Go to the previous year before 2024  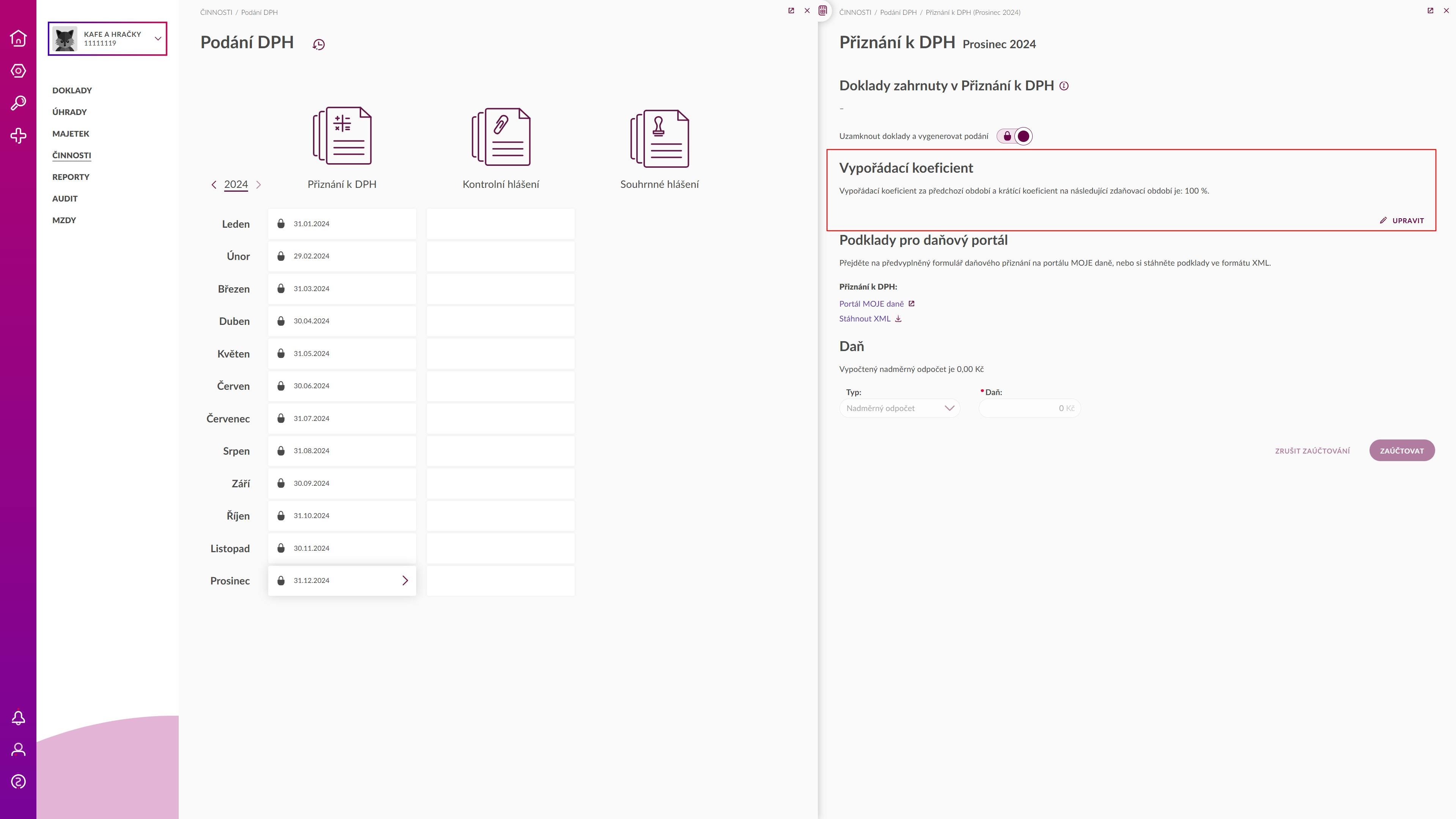coord(214,185)
